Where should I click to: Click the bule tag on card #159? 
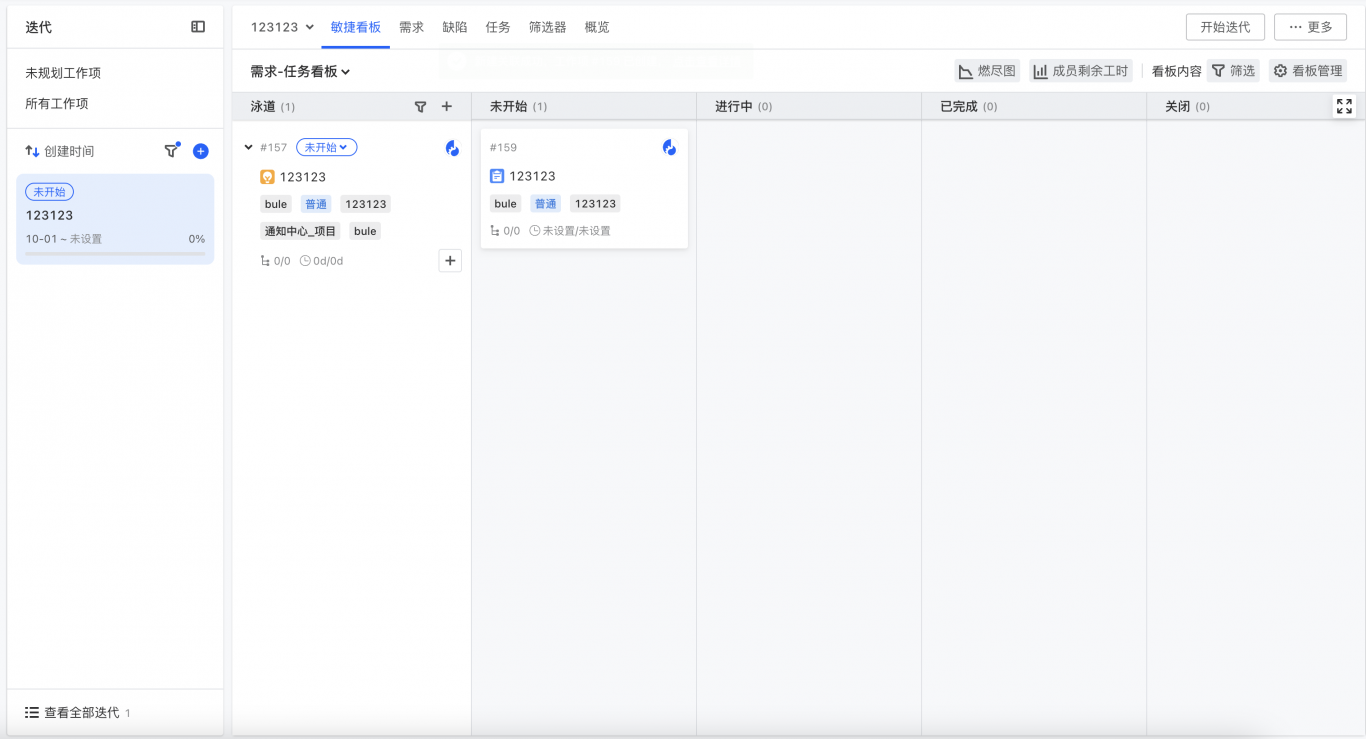coord(506,204)
